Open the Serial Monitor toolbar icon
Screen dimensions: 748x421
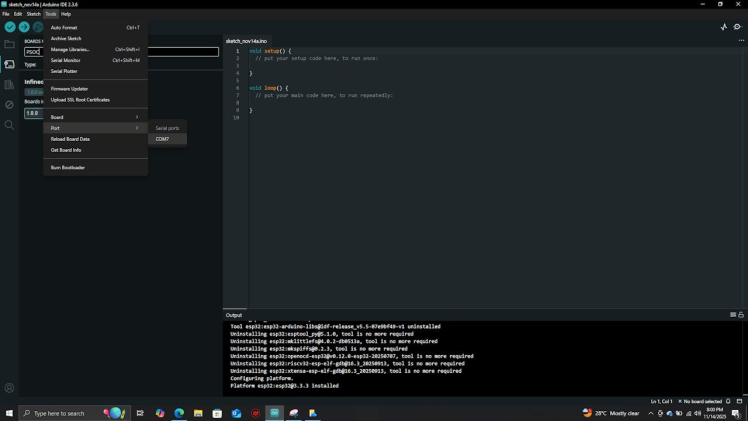click(738, 27)
